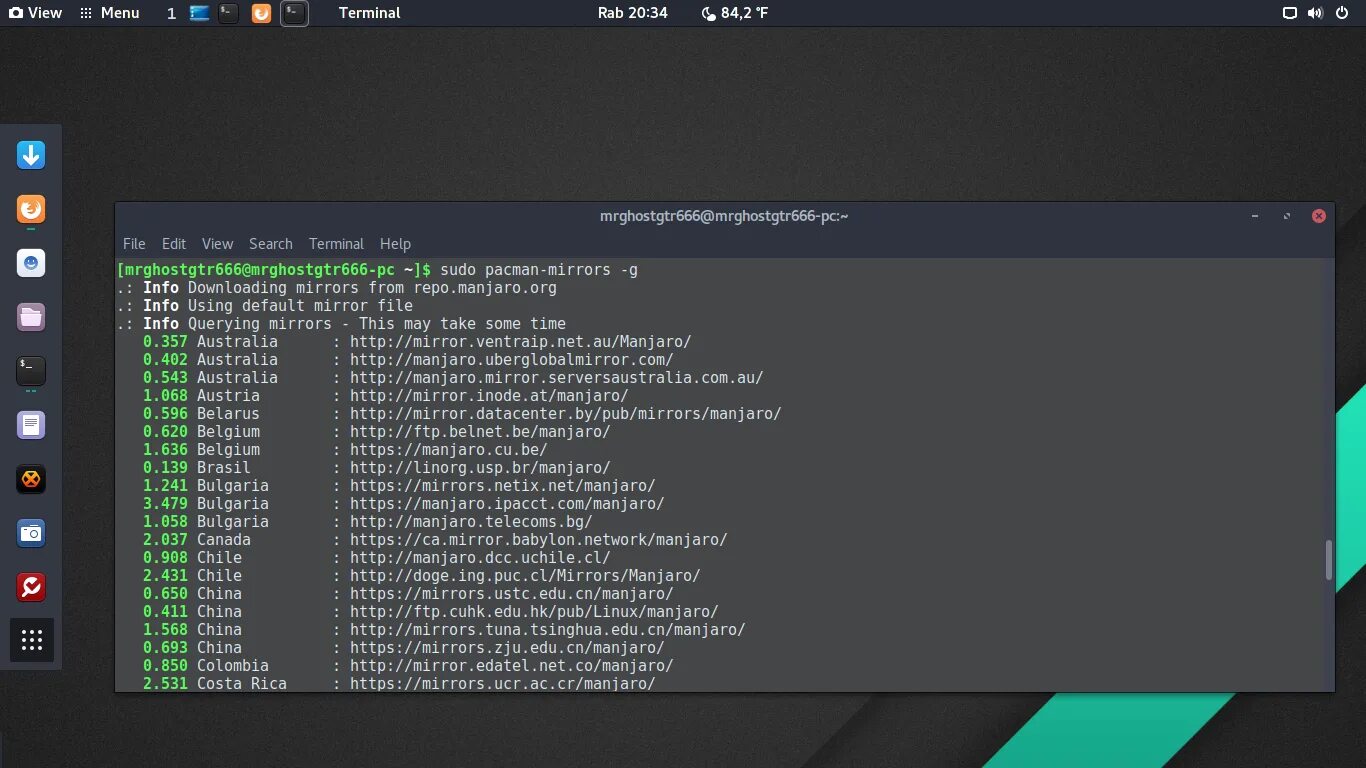The width and height of the screenshot is (1366, 768).
Task: Close the terminal window with the red button
Action: 1319,216
